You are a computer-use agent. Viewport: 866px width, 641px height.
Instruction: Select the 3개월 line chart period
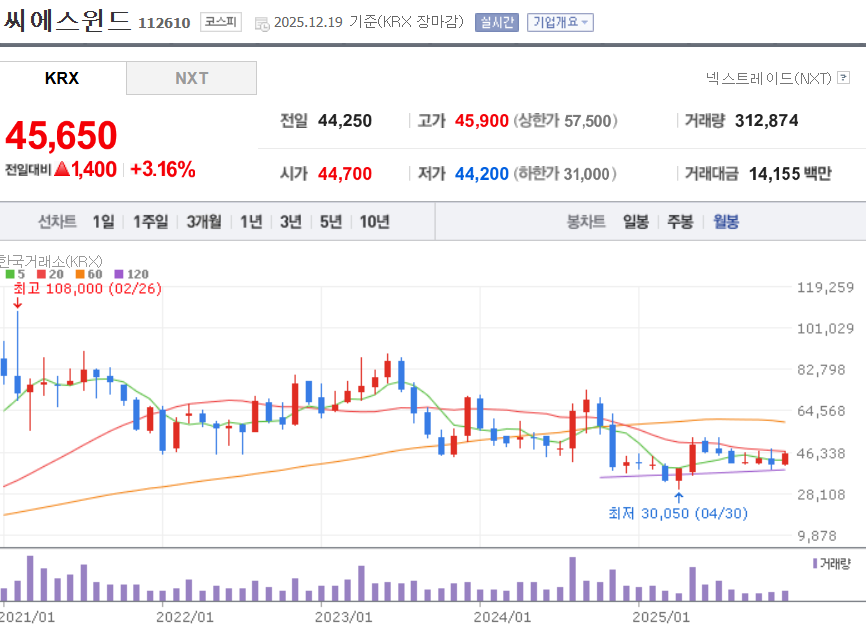pos(204,221)
